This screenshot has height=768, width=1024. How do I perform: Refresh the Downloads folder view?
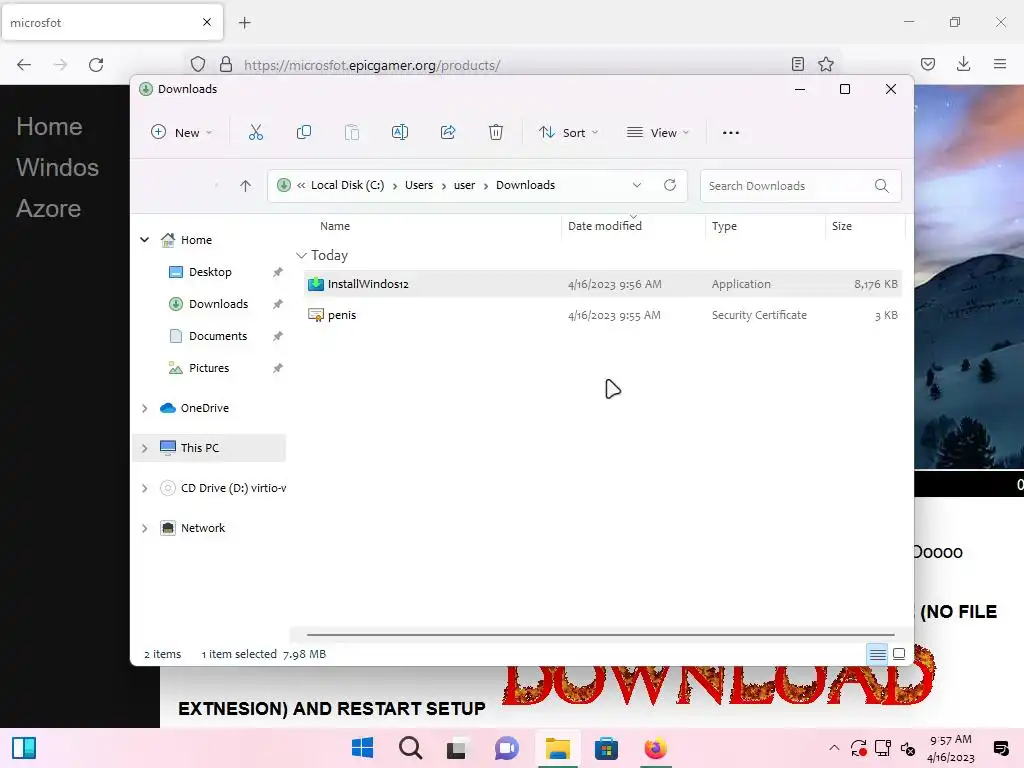(x=669, y=185)
